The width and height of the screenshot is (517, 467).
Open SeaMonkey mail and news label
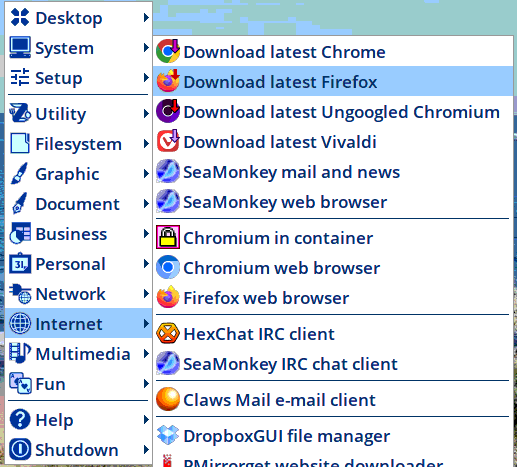[292, 172]
